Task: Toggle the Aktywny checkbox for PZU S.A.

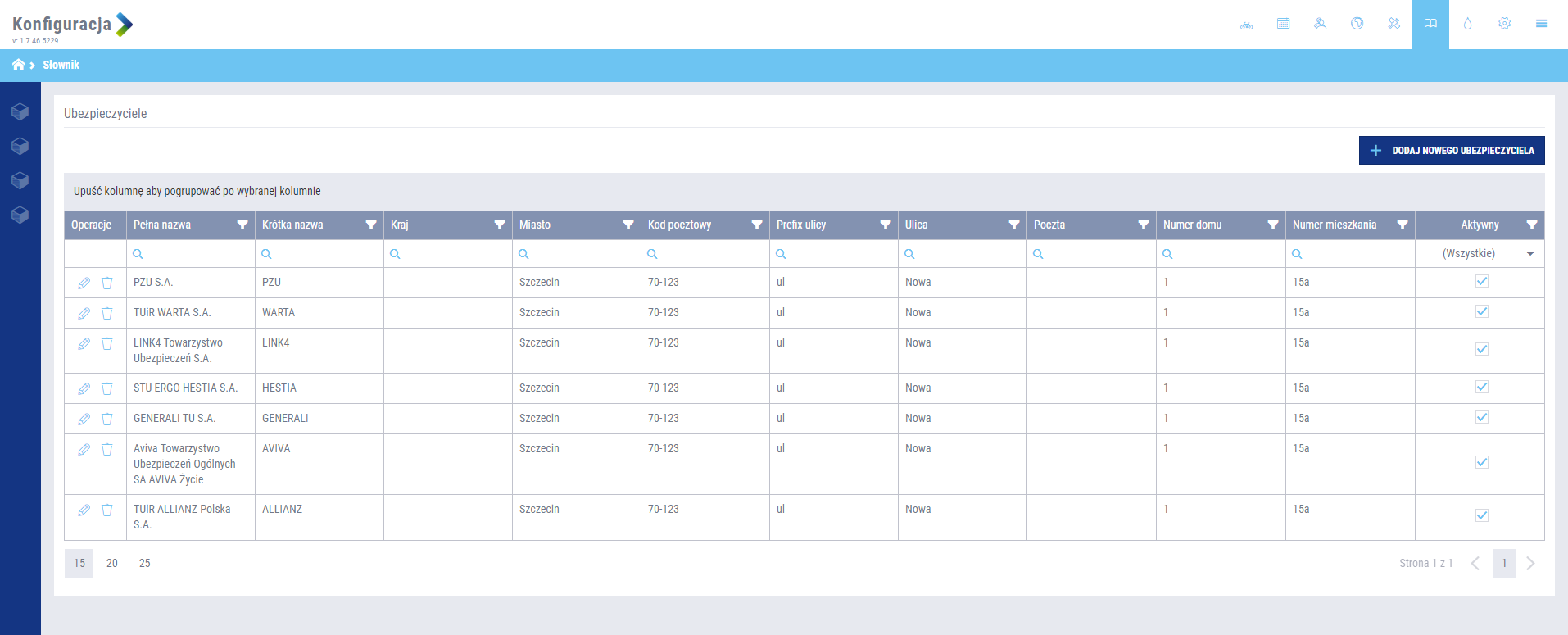Action: coord(1481,282)
